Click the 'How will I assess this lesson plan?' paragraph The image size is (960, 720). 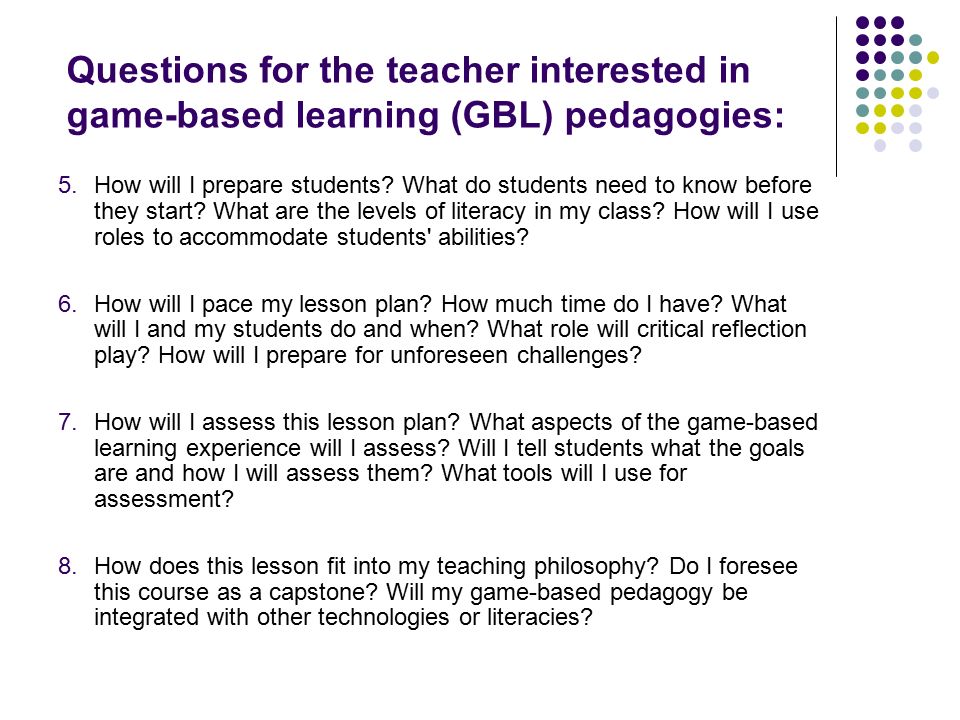coord(456,460)
